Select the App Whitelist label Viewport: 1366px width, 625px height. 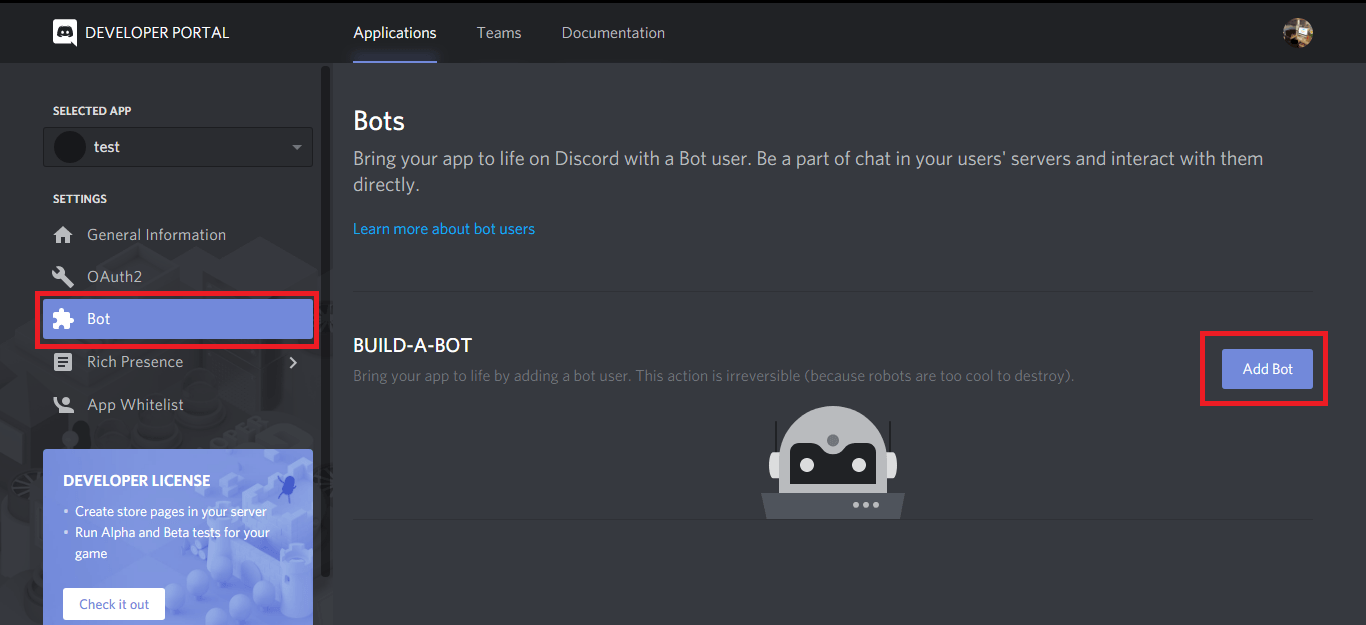pos(135,405)
